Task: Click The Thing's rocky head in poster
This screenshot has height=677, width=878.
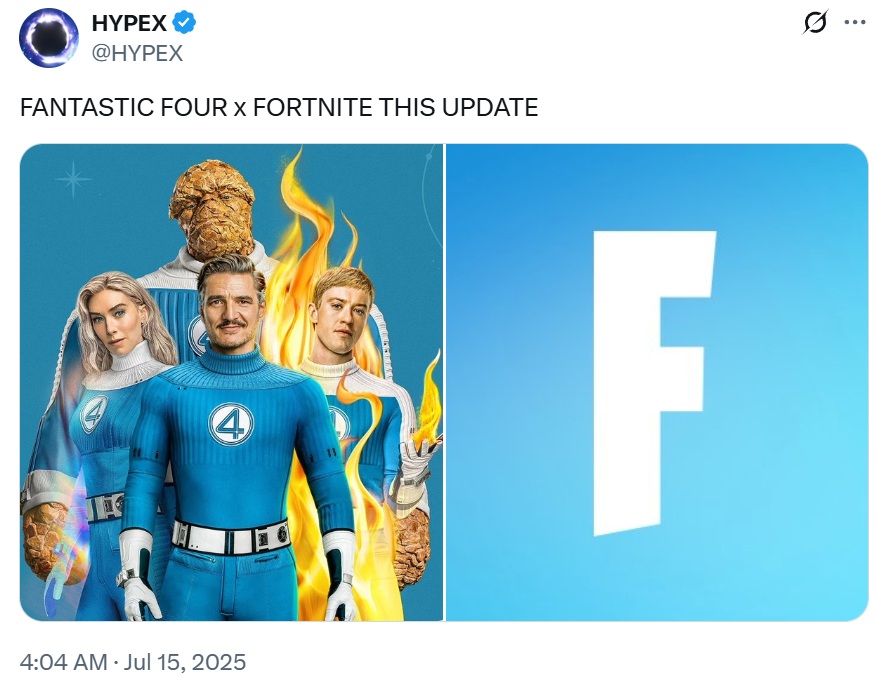Action: point(212,210)
